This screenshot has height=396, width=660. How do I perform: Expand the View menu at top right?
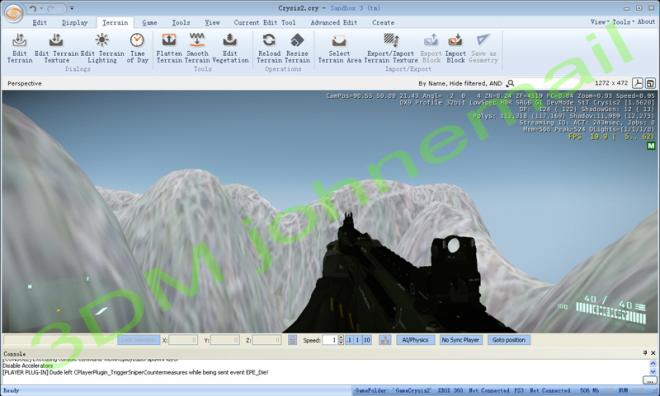[x=599, y=22]
